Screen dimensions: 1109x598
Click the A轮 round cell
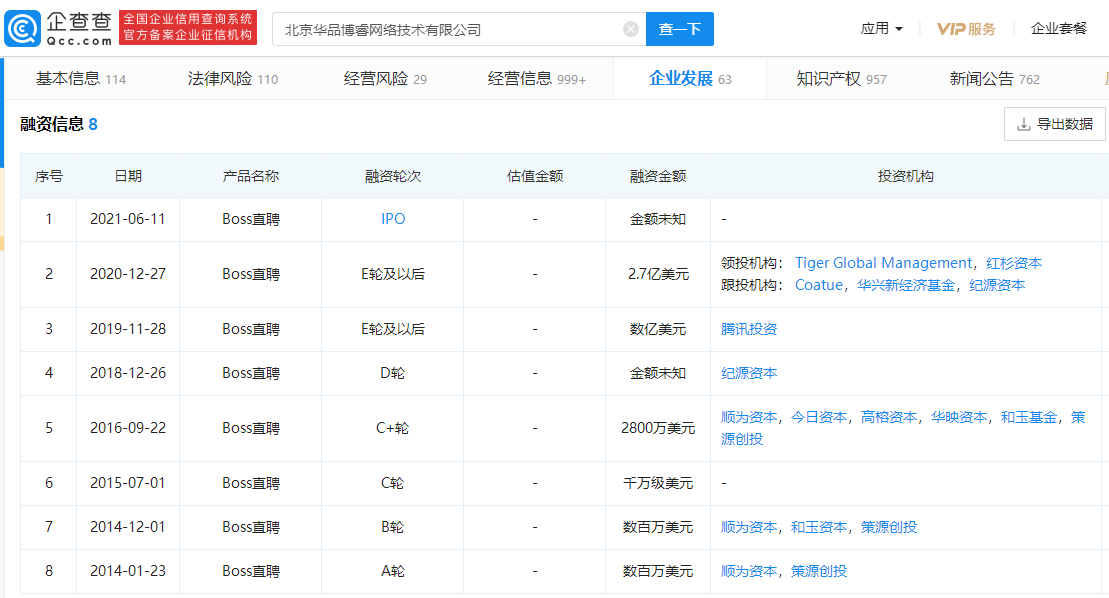pyautogui.click(x=393, y=570)
